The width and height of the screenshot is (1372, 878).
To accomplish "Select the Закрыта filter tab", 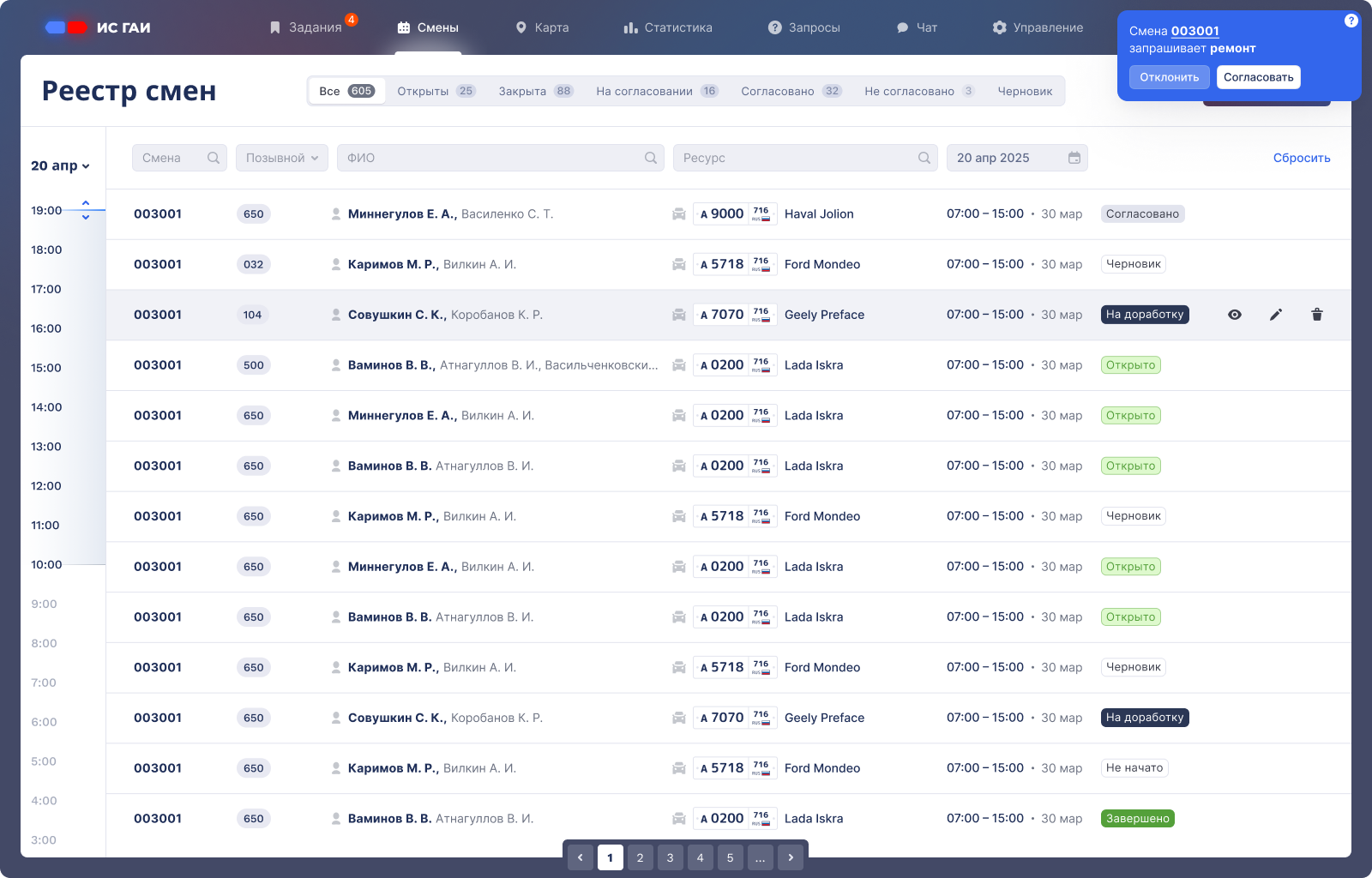I will pyautogui.click(x=535, y=91).
